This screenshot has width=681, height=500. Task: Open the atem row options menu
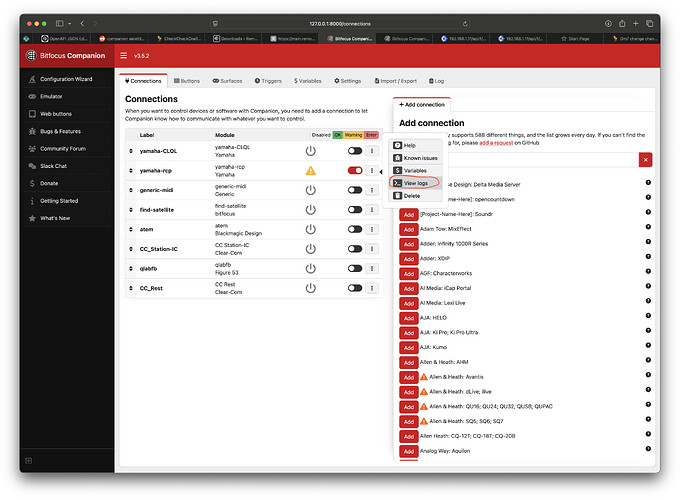pos(372,229)
